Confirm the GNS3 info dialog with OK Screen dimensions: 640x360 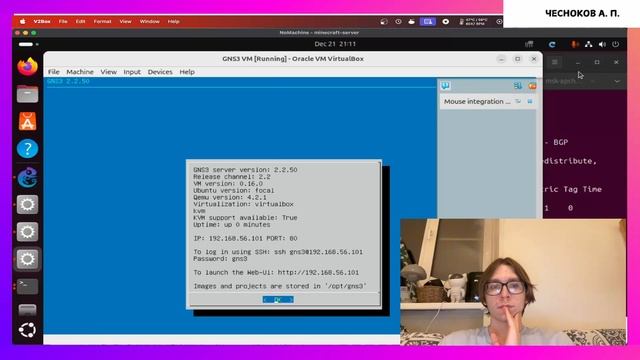[x=278, y=300]
